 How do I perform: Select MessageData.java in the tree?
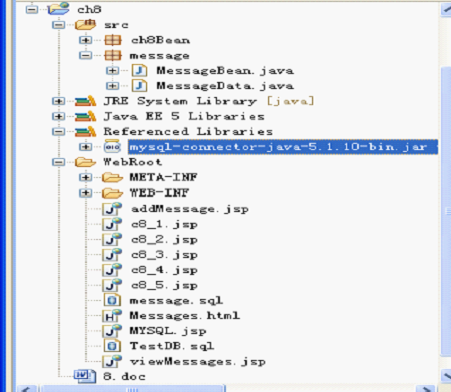tap(225, 86)
